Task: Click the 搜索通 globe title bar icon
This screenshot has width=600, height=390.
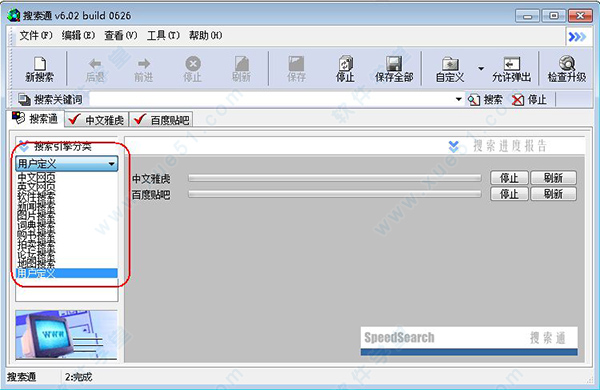Action: pos(14,15)
